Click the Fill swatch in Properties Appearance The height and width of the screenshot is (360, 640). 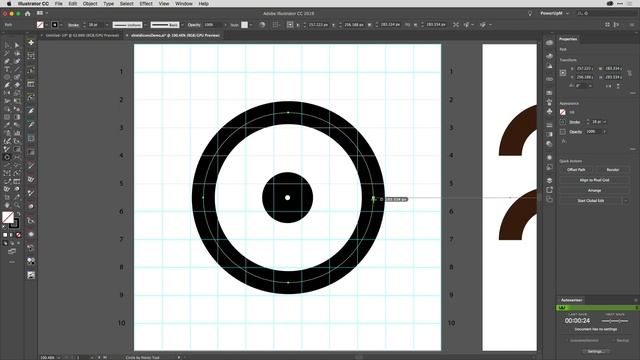pyautogui.click(x=563, y=112)
